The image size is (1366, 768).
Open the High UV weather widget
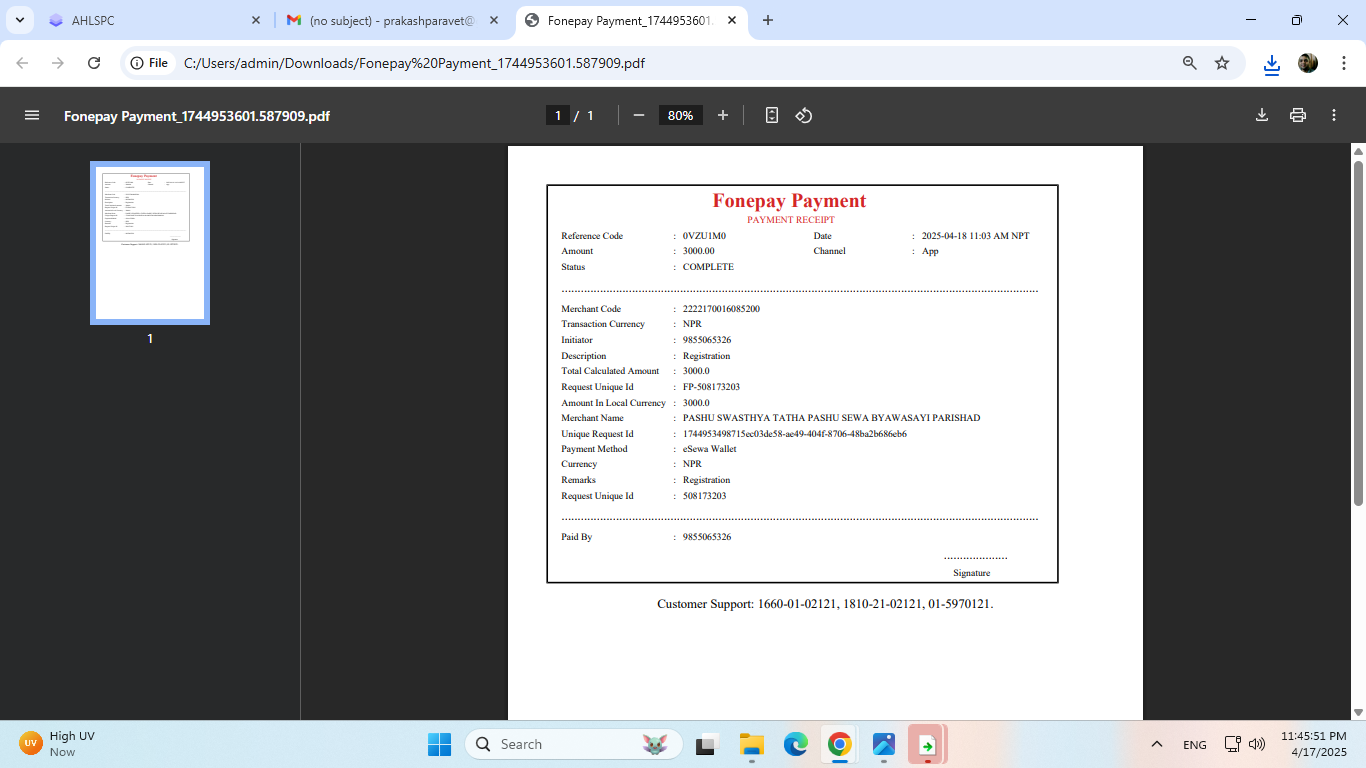click(58, 744)
